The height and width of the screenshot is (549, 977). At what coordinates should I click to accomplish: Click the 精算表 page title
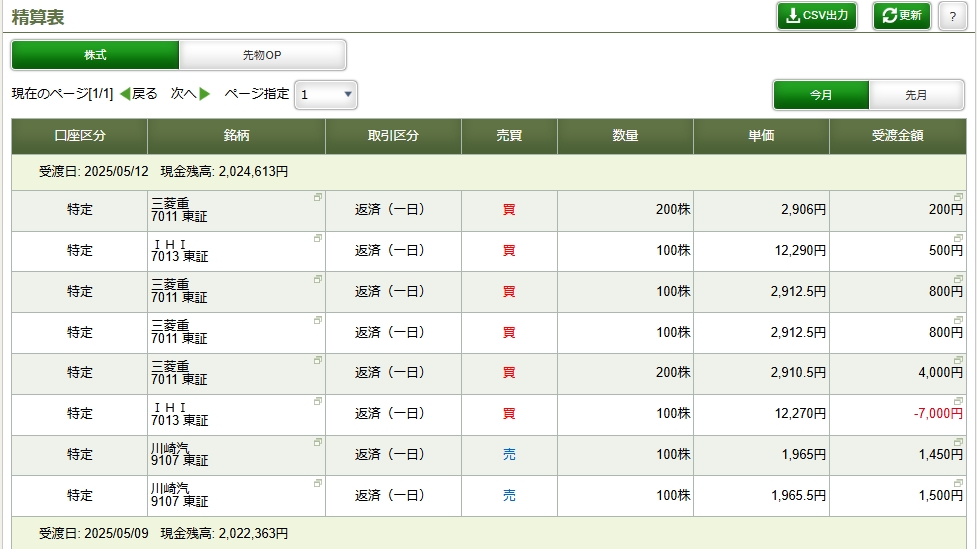(38, 17)
